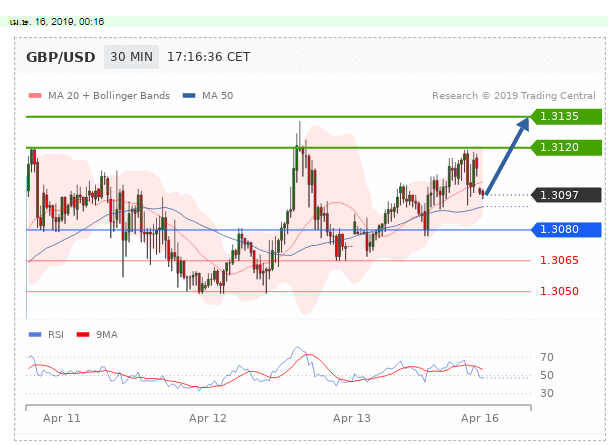Click the 1.3120 green resistance label
The width and height of the screenshot is (608, 445).
(566, 147)
